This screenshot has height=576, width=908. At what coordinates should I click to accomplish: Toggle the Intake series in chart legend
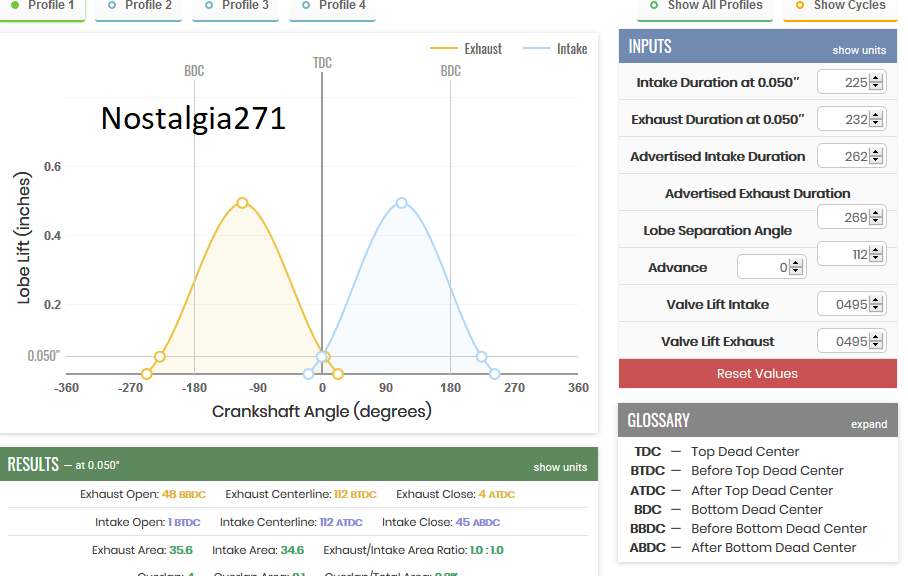pos(555,49)
